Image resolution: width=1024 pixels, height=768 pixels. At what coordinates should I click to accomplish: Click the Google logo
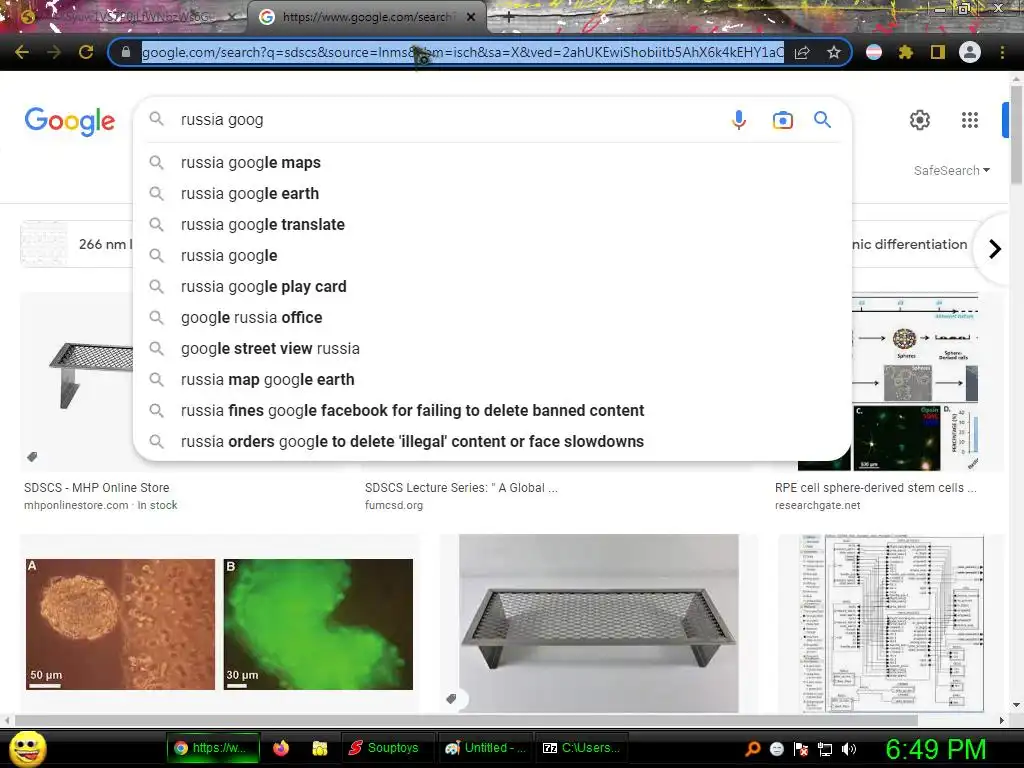70,121
